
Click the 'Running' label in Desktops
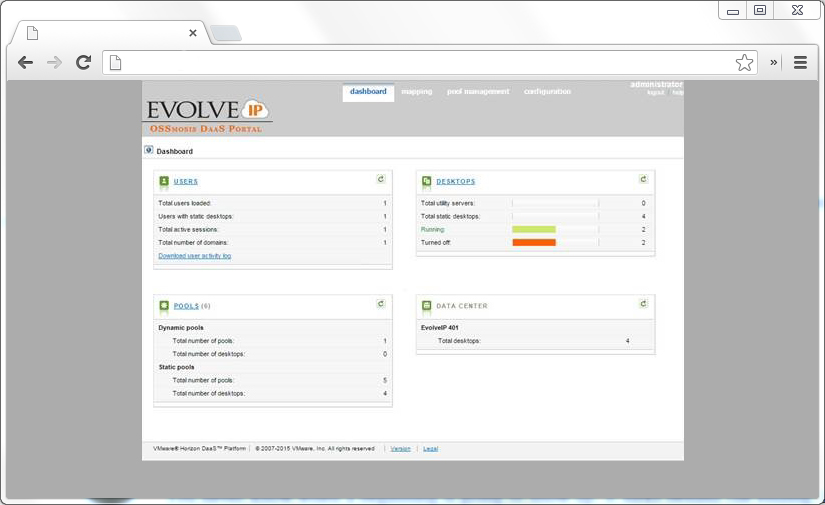[x=432, y=229]
